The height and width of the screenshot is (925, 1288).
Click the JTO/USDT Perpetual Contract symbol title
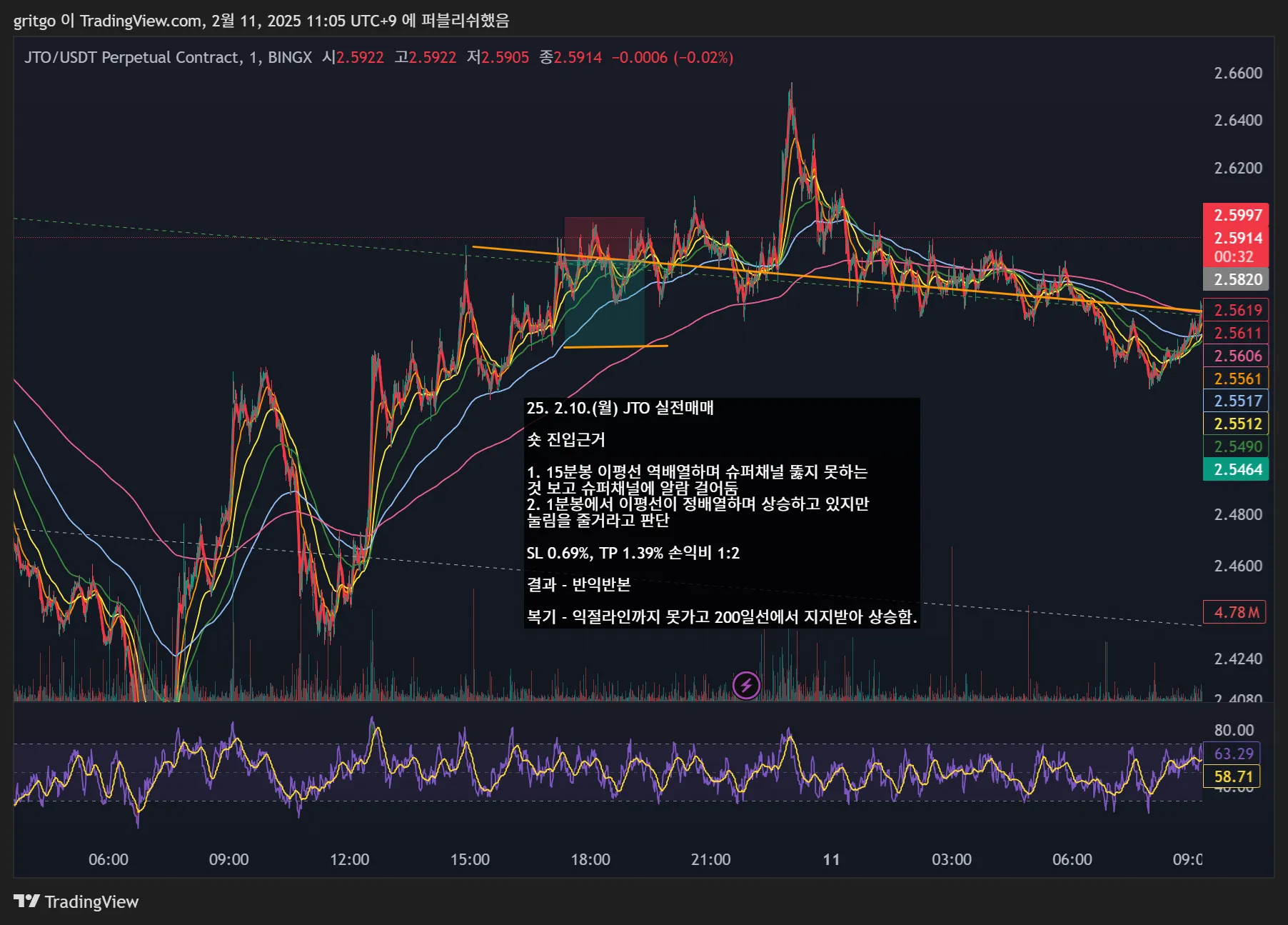click(x=168, y=57)
